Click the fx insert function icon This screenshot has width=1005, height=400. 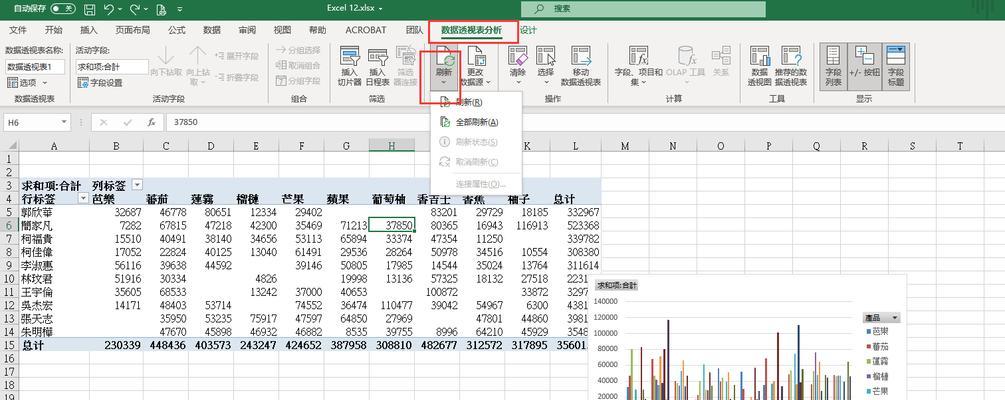[151, 122]
